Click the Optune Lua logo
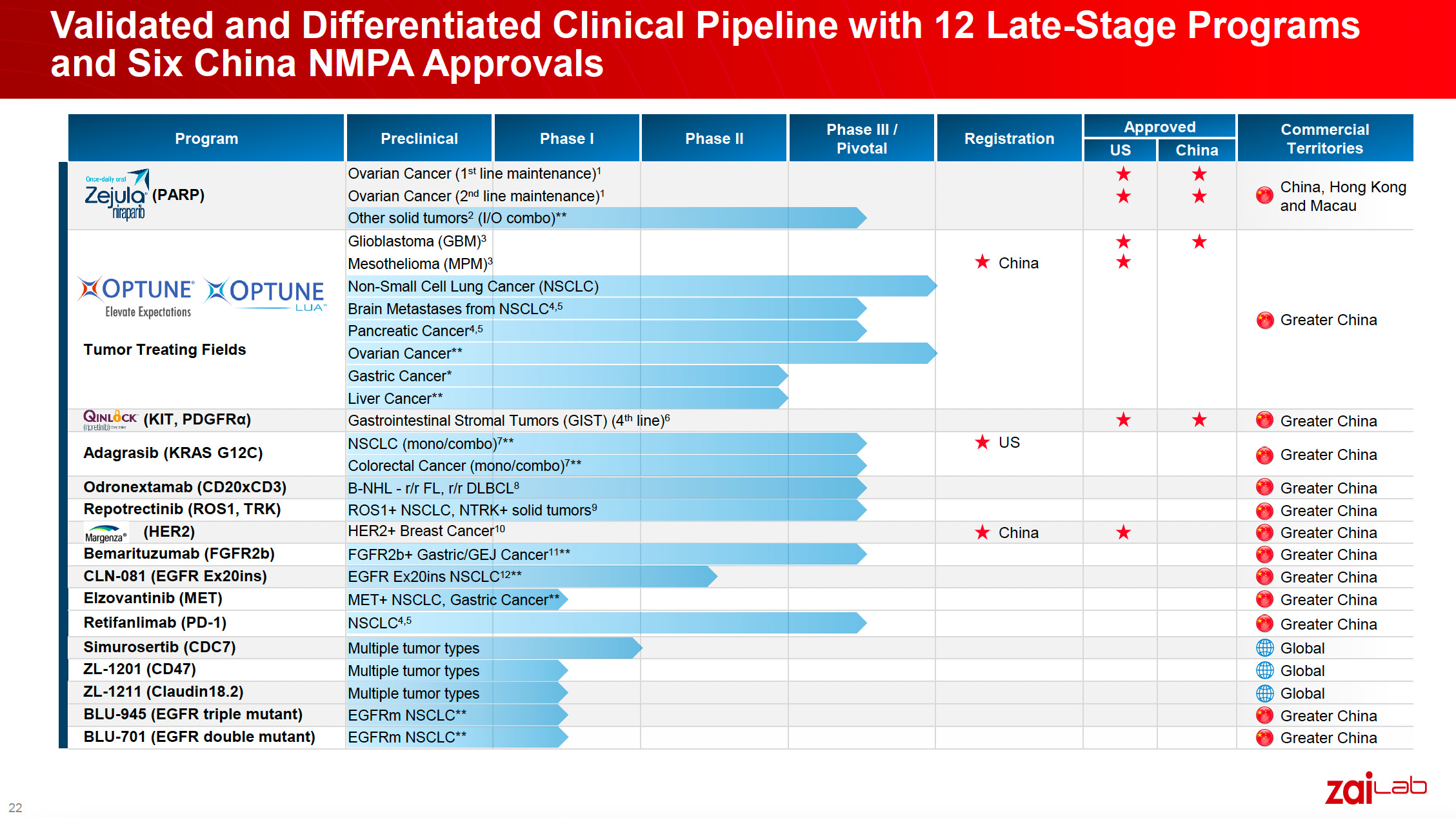The height and width of the screenshot is (818, 1456). (x=266, y=294)
